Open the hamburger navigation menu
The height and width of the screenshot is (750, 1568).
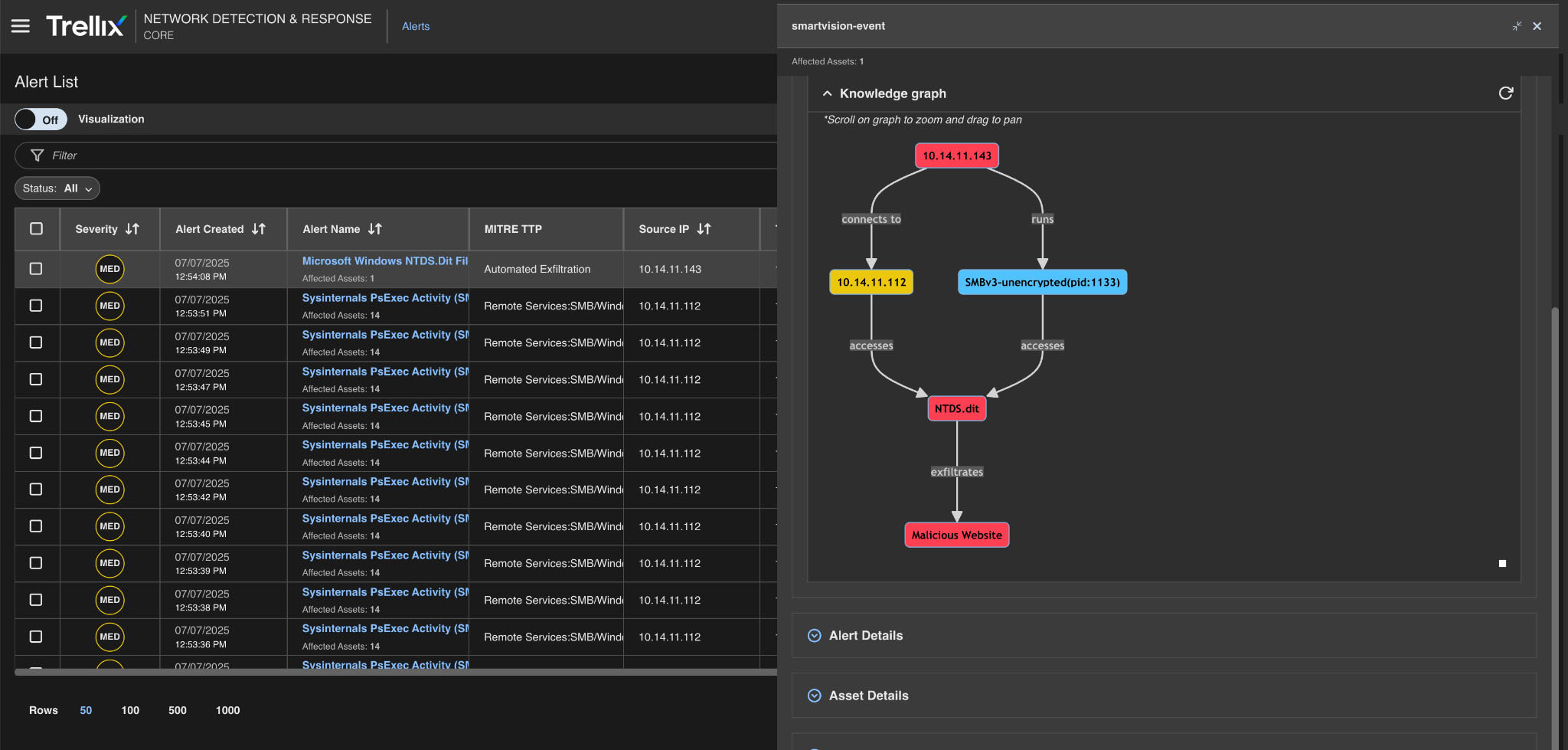[21, 26]
